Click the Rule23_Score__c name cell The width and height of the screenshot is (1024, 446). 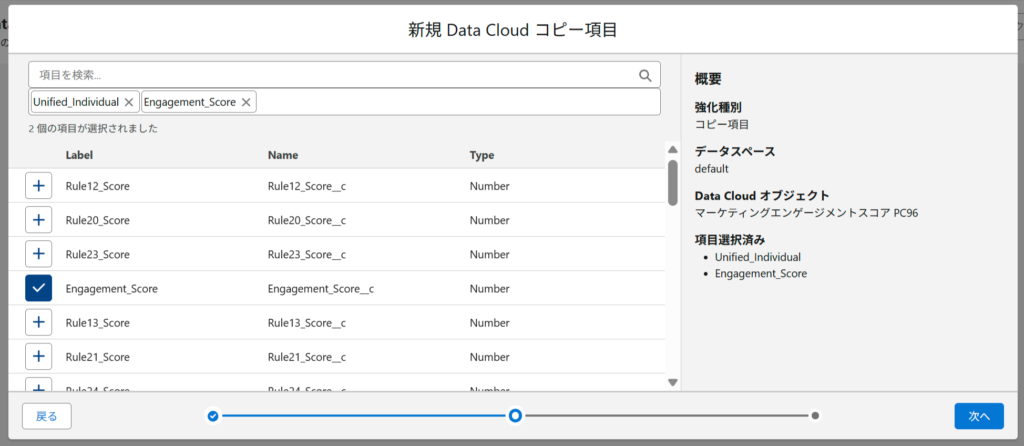(x=306, y=254)
